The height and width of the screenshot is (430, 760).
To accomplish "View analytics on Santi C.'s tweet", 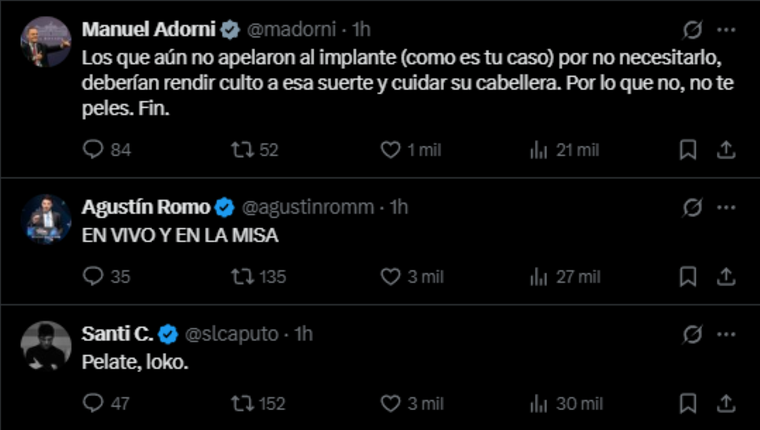I will click(538, 403).
